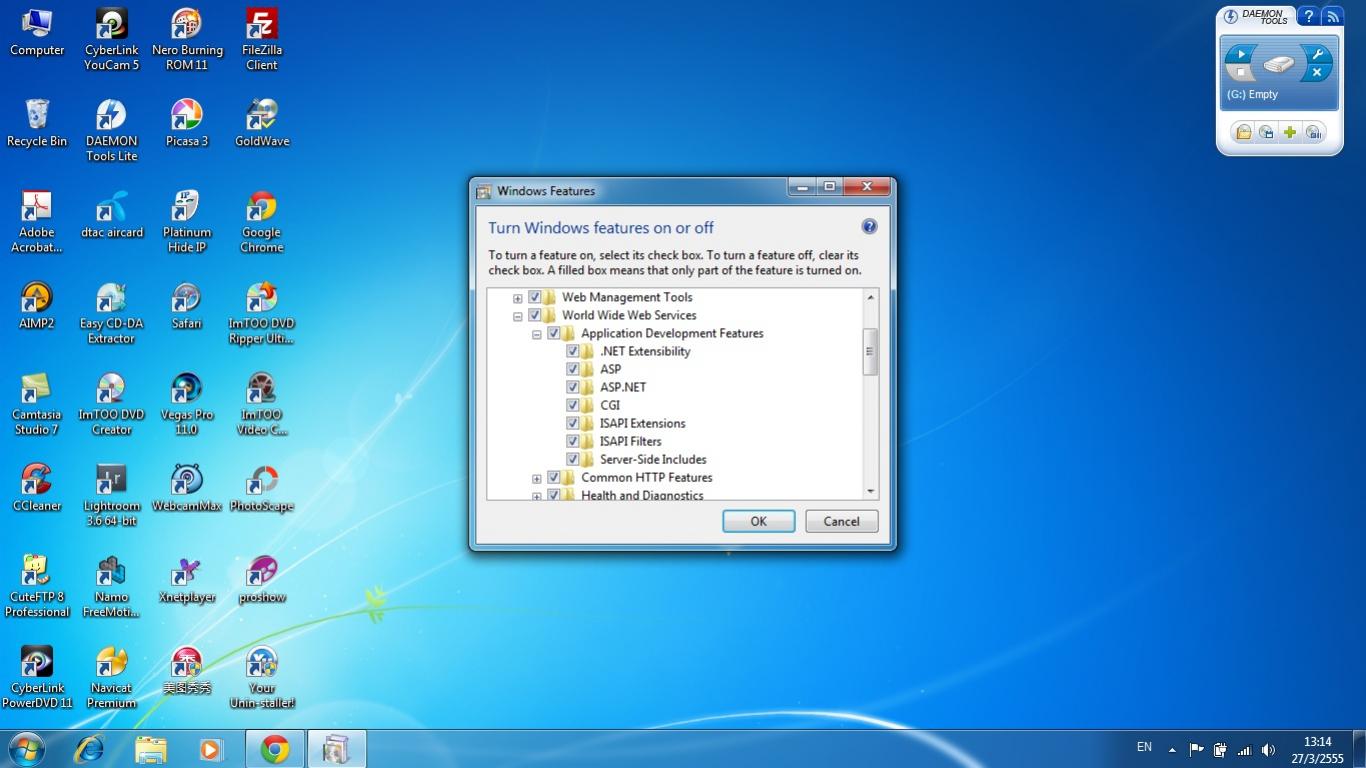
Task: Select the Common HTTP Features label
Action: click(647, 477)
